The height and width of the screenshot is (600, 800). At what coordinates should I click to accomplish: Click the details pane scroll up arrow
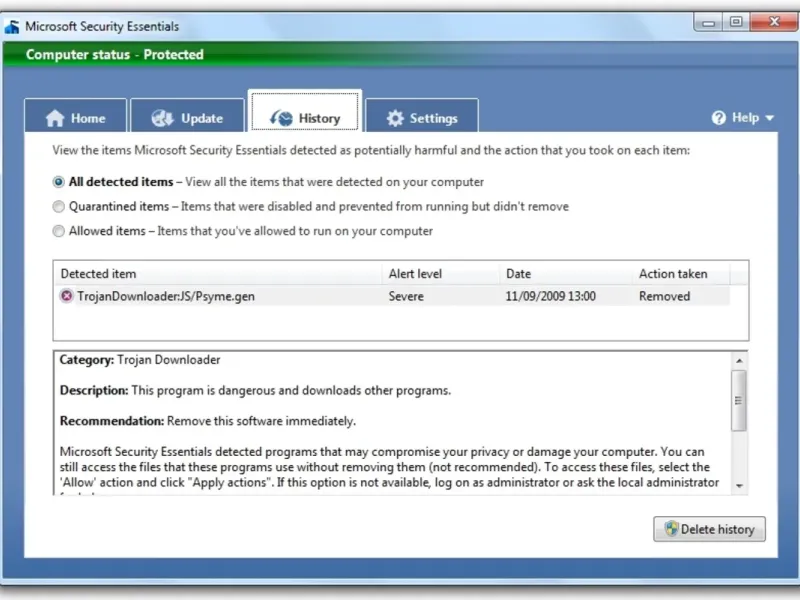pyautogui.click(x=739, y=361)
